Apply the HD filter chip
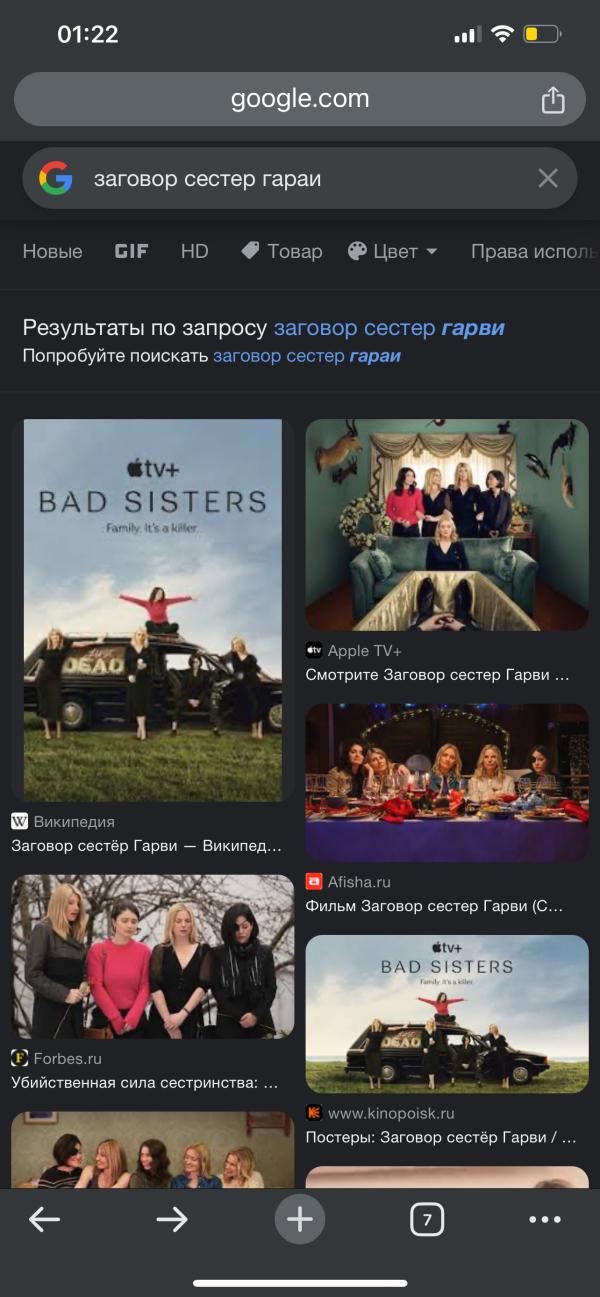This screenshot has height=1297, width=600. coord(195,251)
